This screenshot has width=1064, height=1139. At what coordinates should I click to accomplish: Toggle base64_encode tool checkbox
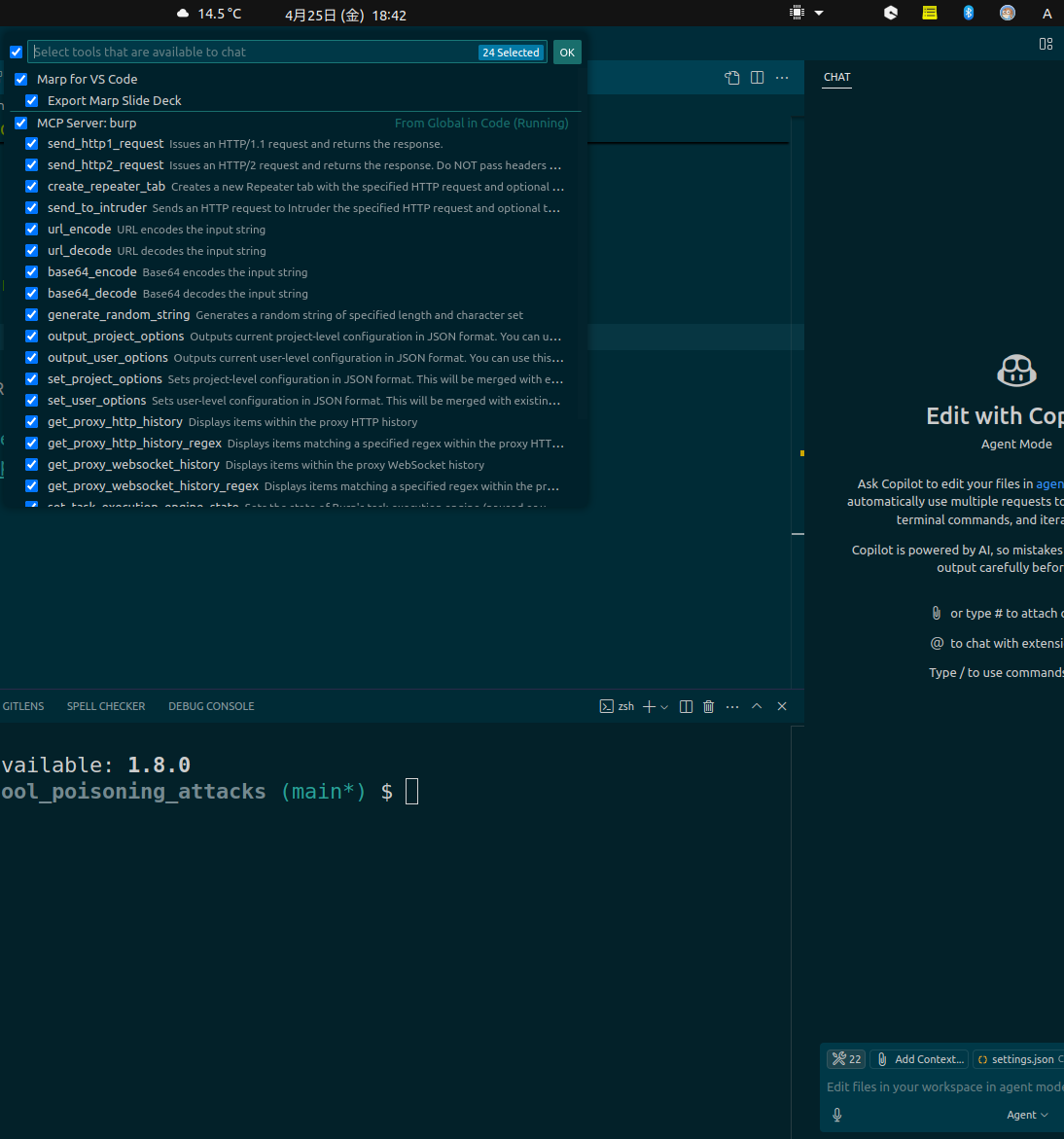(x=32, y=271)
